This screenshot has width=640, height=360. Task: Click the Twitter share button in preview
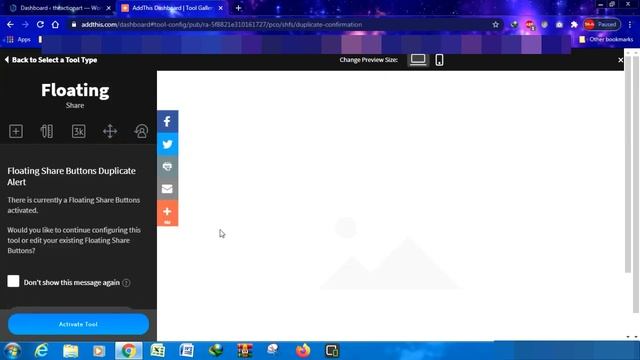[167, 144]
